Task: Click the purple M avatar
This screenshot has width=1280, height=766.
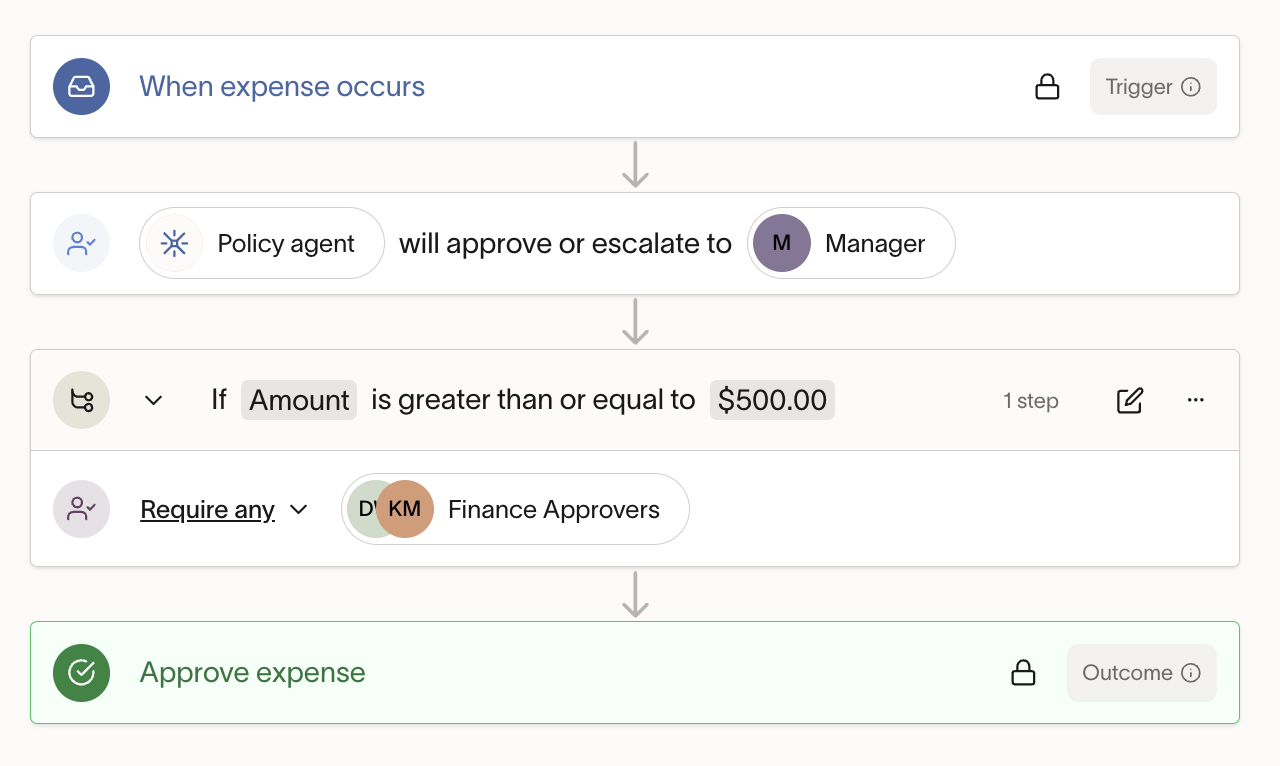Action: [x=782, y=244]
